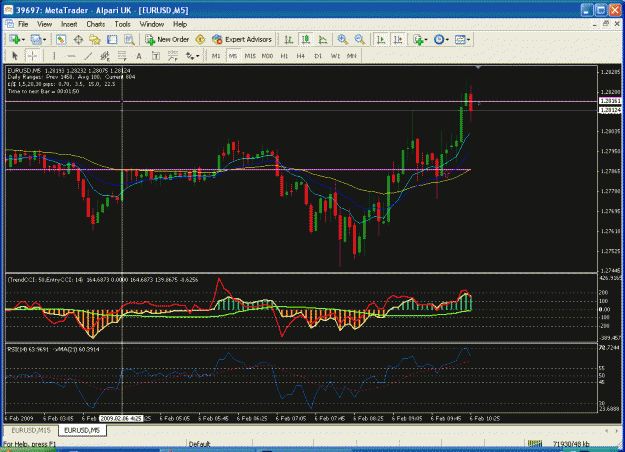Toggle chart Auto Scroll
625x452 pixels.
tap(381, 39)
